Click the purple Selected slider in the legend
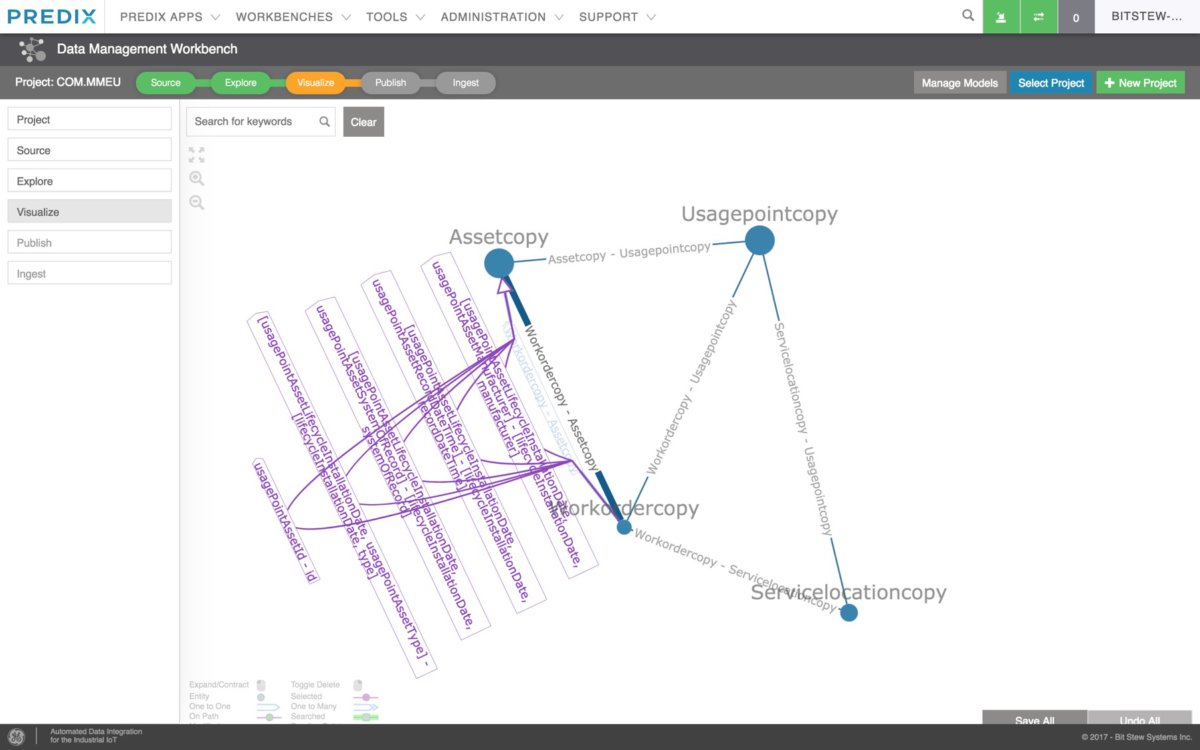The image size is (1200, 750). tap(365, 697)
